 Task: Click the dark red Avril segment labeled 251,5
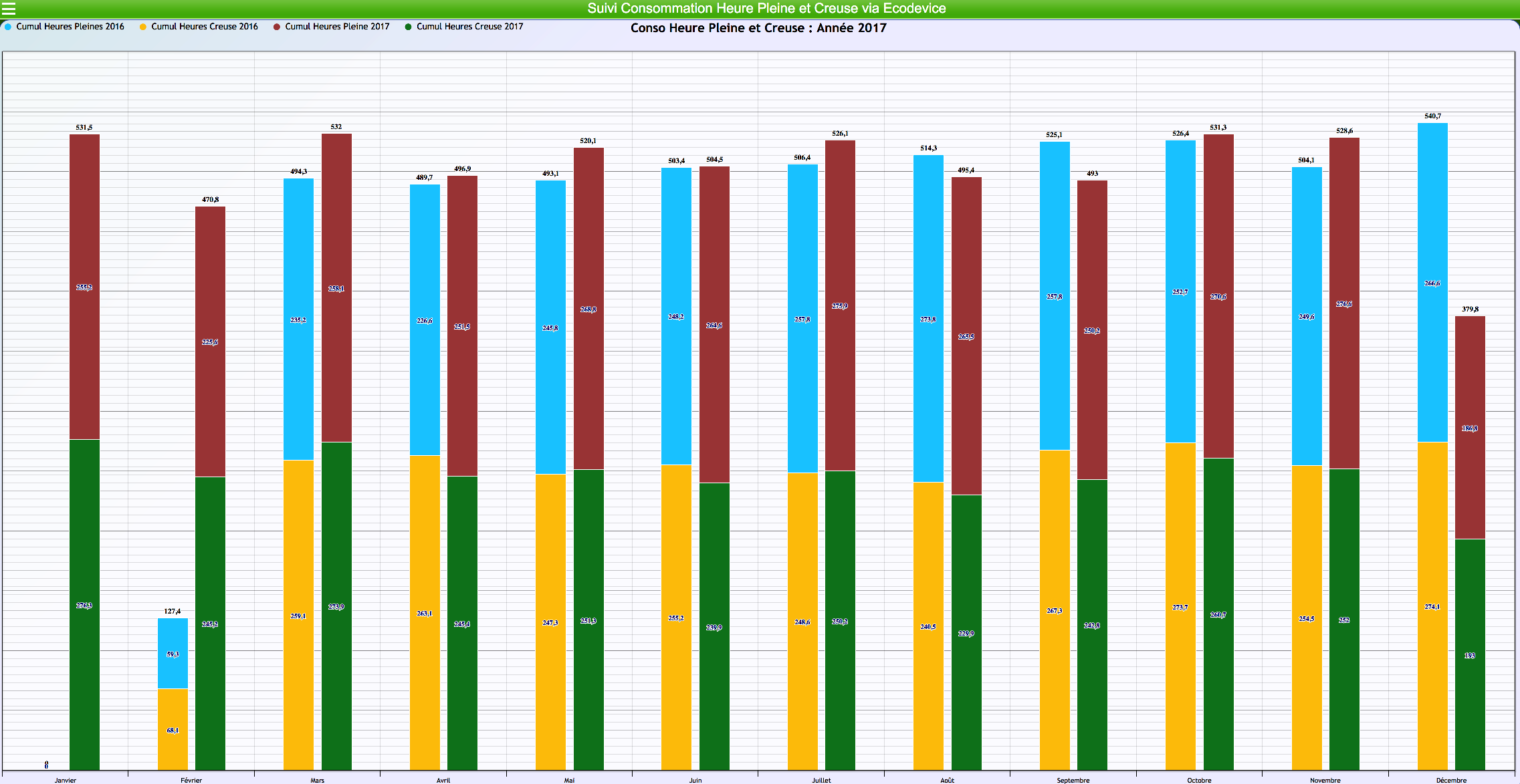point(462,326)
